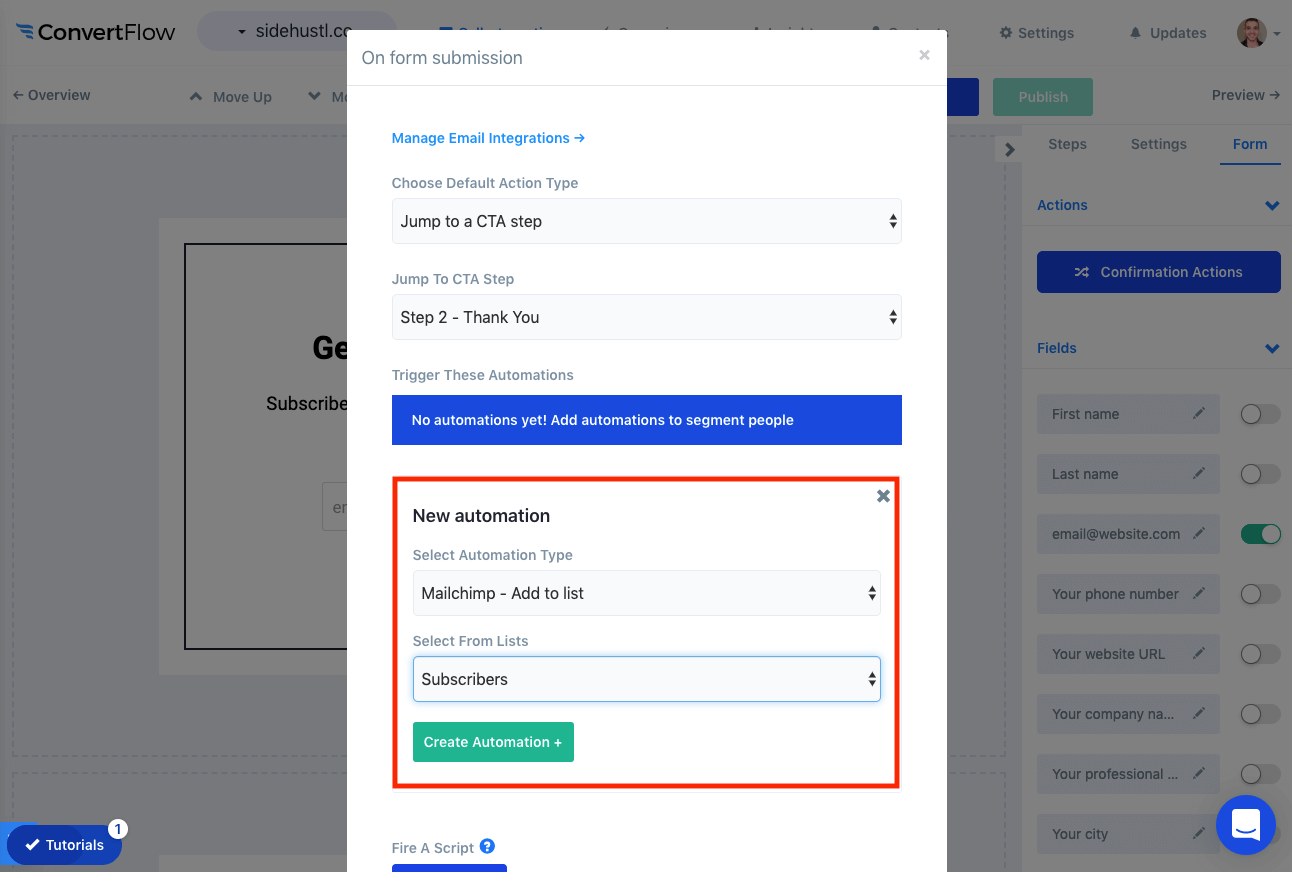The image size is (1292, 872).
Task: Open the Jump To CTA Step dropdown
Action: (646, 317)
